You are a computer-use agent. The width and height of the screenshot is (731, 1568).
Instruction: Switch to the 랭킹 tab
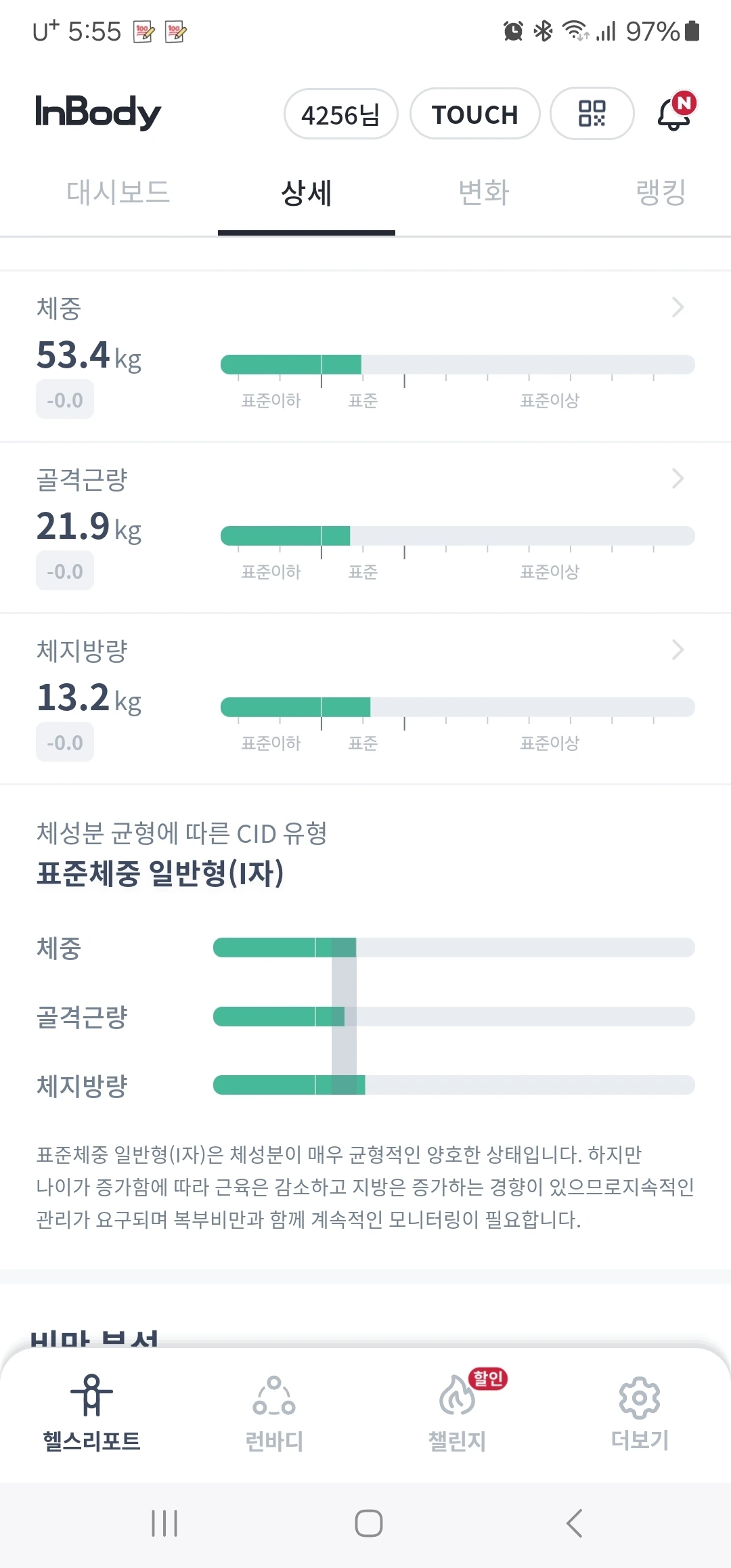pyautogui.click(x=661, y=192)
